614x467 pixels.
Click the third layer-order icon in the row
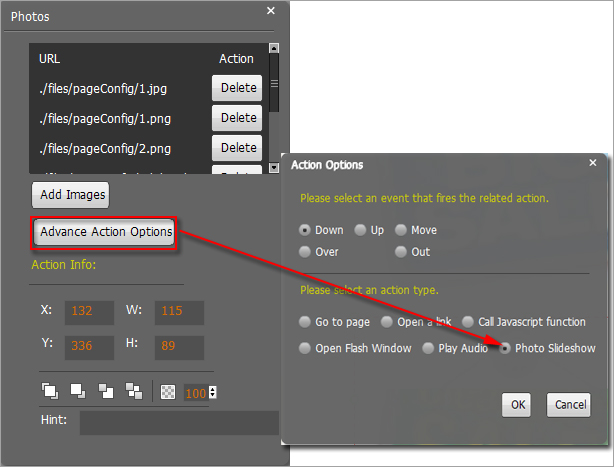point(106,391)
